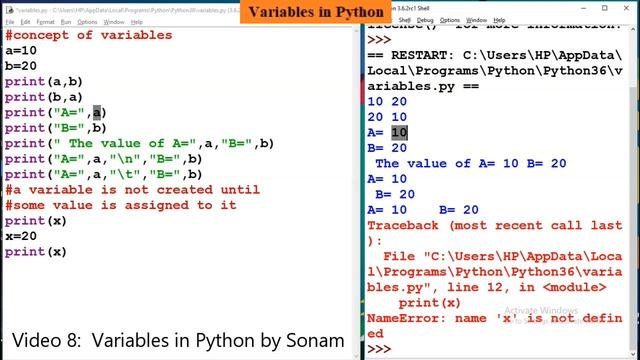Viewport: 640px width, 360px height.
Task: Place cursor on the 'a=10' line
Action: pyautogui.click(x=21, y=51)
